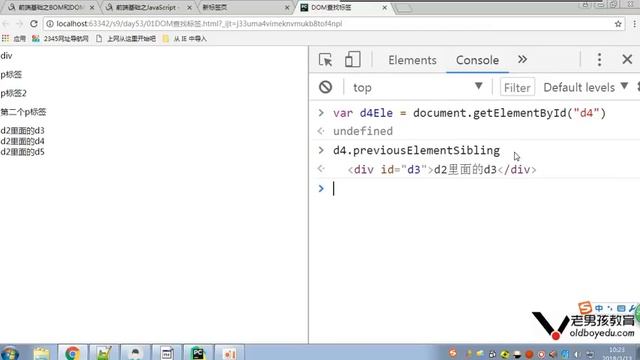Open the 2345网址导航 bookmark
The image size is (640, 360).
point(60,39)
